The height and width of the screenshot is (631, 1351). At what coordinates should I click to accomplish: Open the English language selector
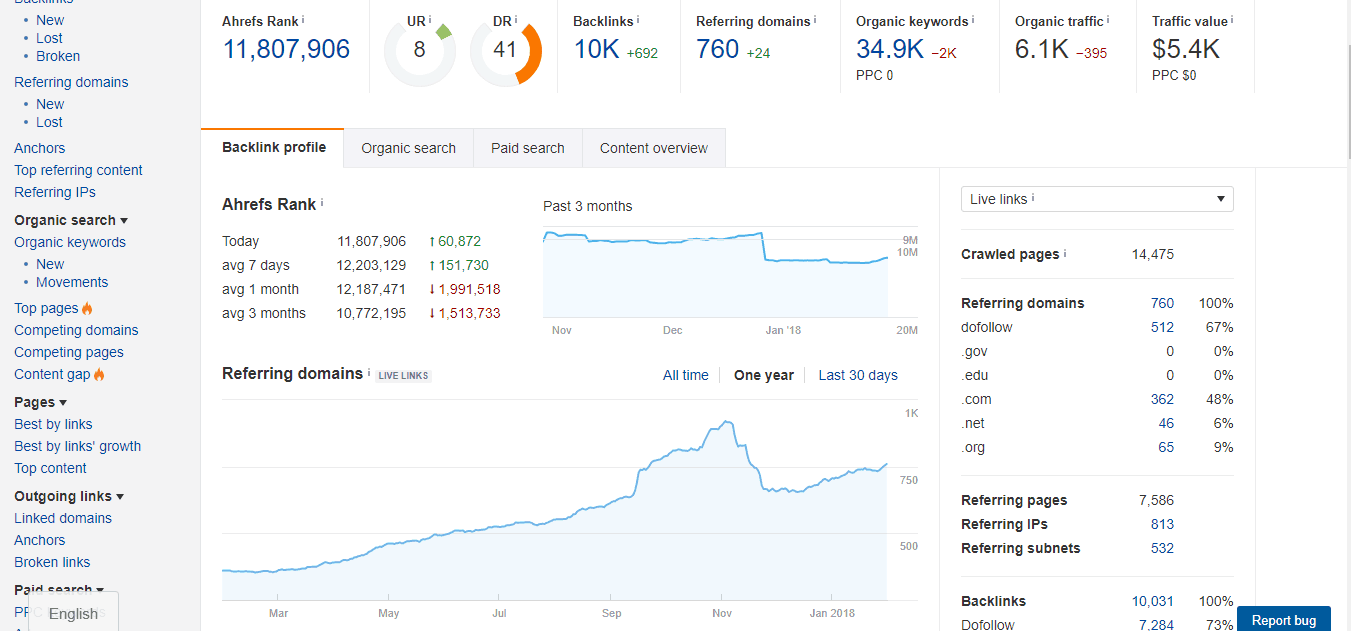click(x=74, y=613)
